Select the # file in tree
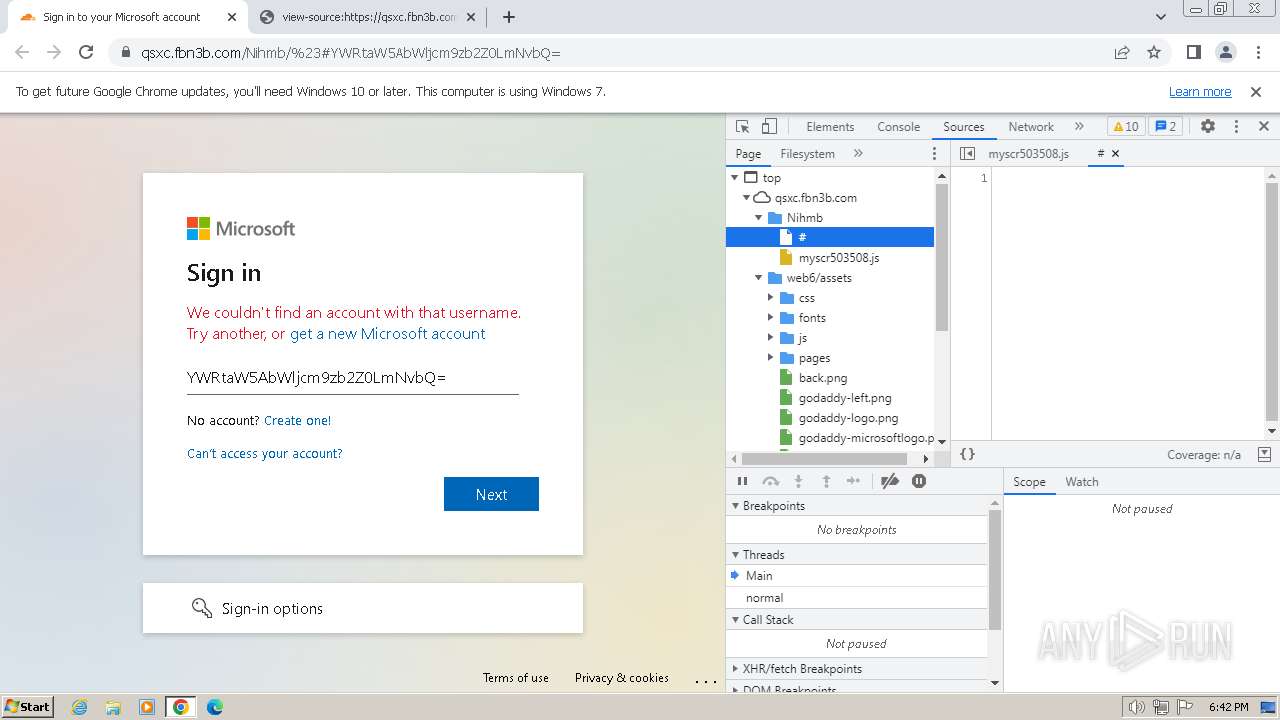Viewport: 1280px width, 720px height. (x=830, y=238)
